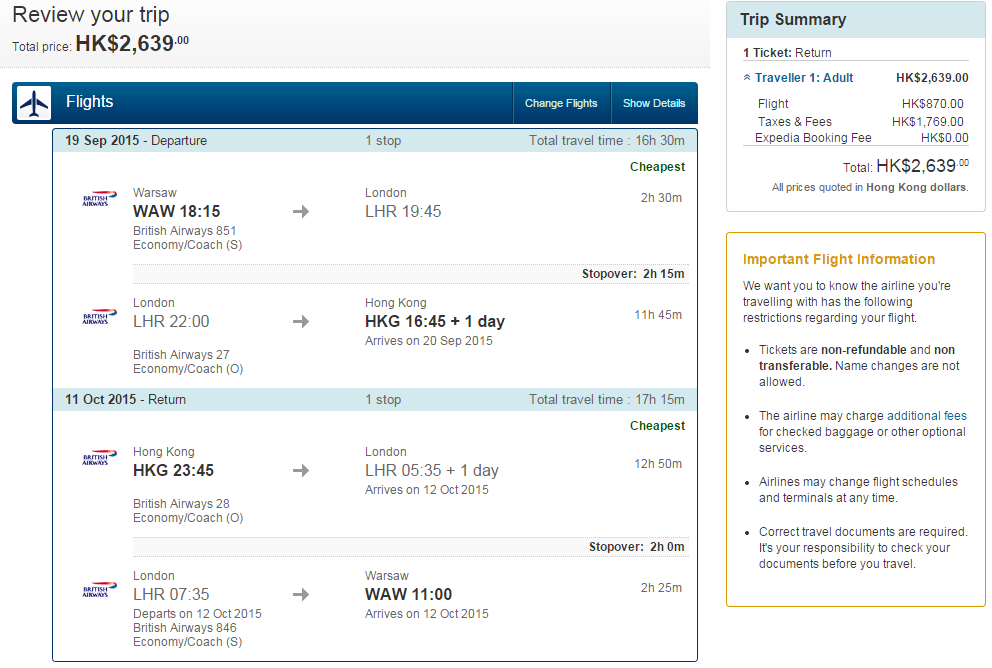Click British Airways logo beside flight 846

(x=99, y=590)
